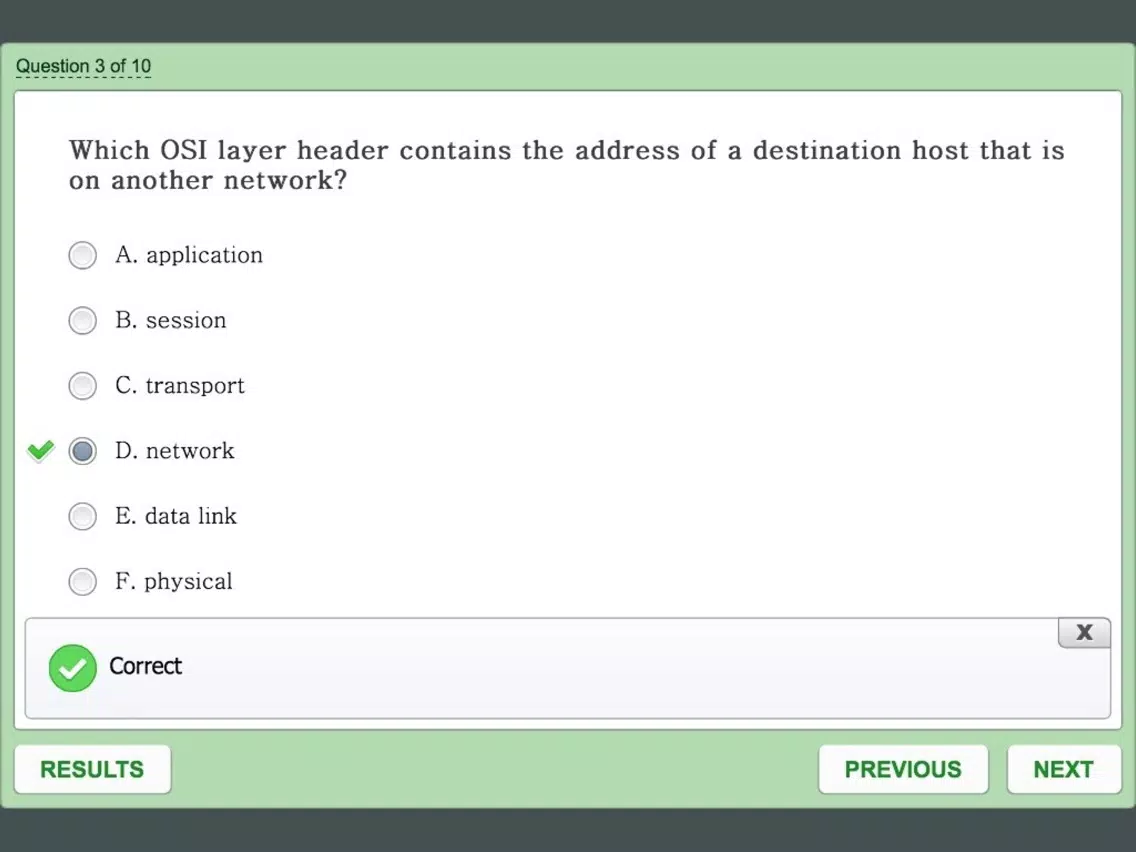
Task: Go to the PREVIOUS question
Action: tap(903, 769)
